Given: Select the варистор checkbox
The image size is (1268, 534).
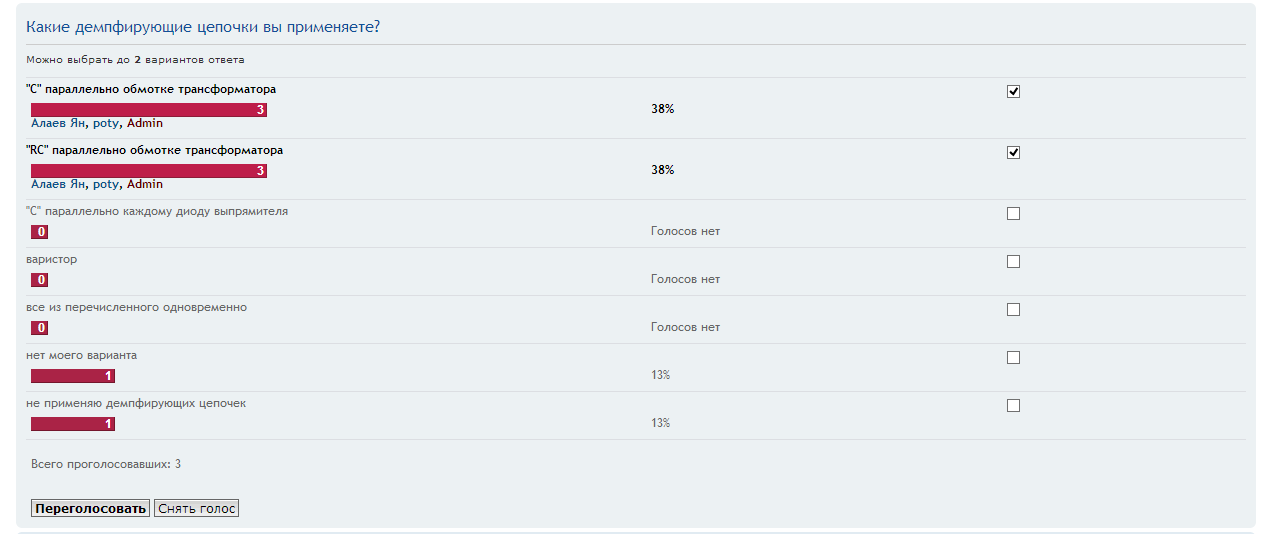Looking at the screenshot, I should [x=1013, y=262].
